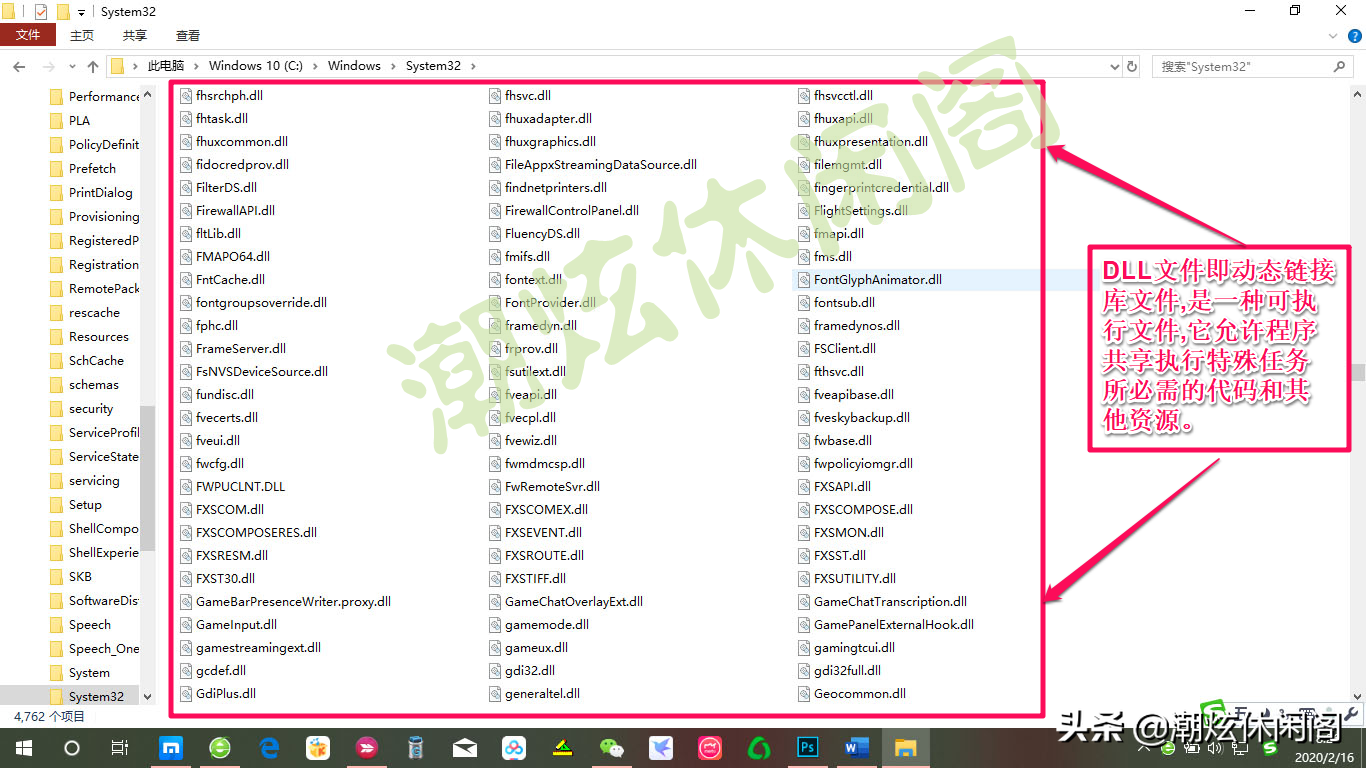This screenshot has width=1366, height=768.
Task: Click the New Folder icon in title bar
Action: pyautogui.click(x=63, y=12)
